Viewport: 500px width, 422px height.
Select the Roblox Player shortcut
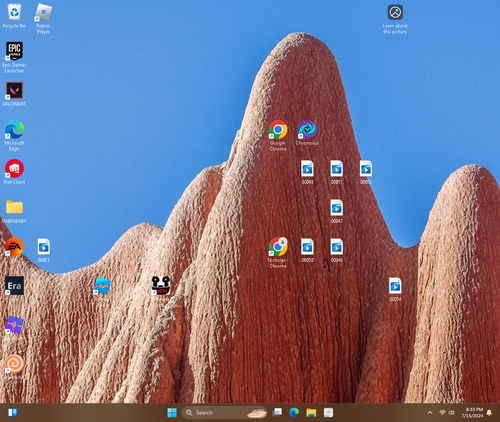[x=43, y=19]
